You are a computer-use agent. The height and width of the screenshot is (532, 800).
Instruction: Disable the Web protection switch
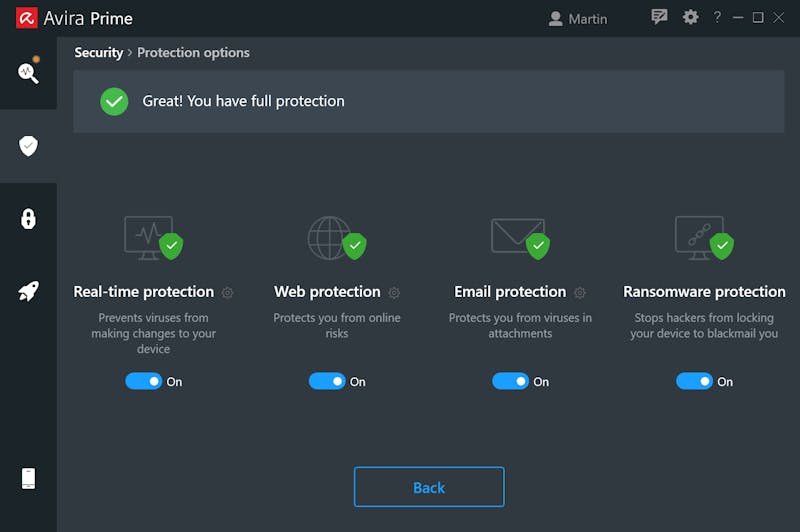coord(327,381)
